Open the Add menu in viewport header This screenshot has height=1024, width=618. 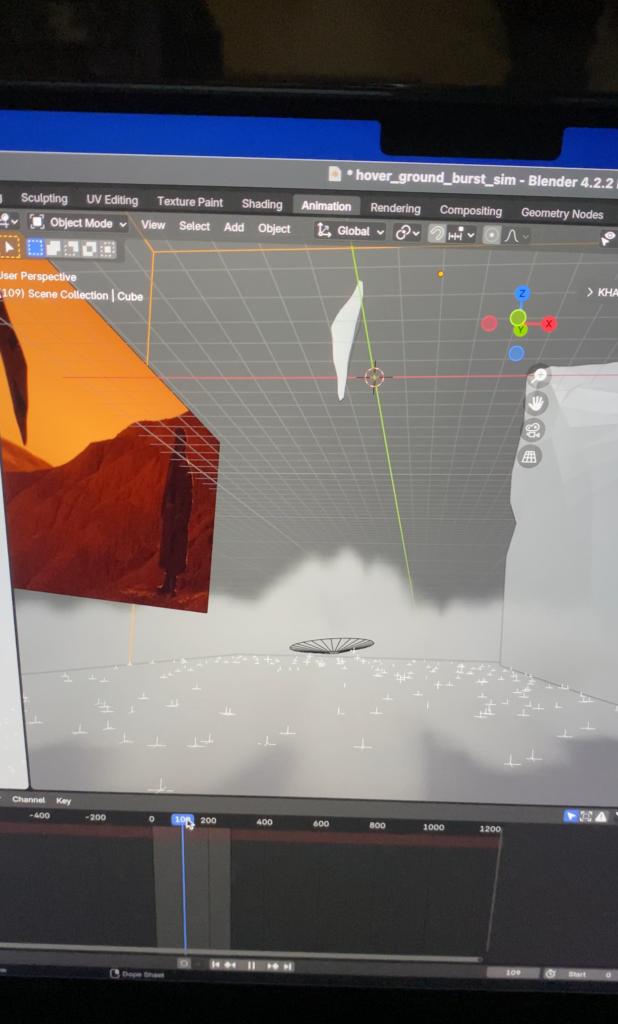[x=234, y=227]
